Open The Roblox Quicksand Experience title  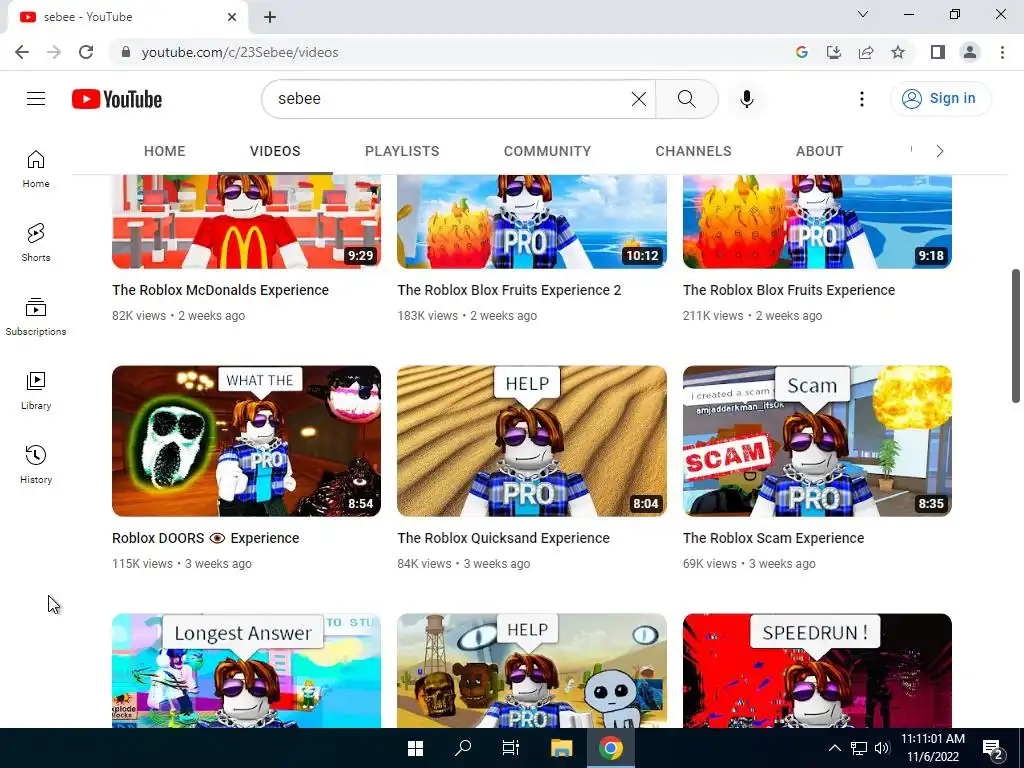coord(504,538)
